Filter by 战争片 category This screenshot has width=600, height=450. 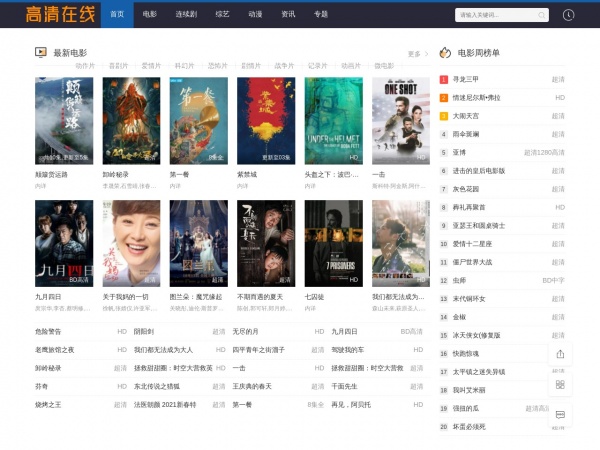pos(284,66)
